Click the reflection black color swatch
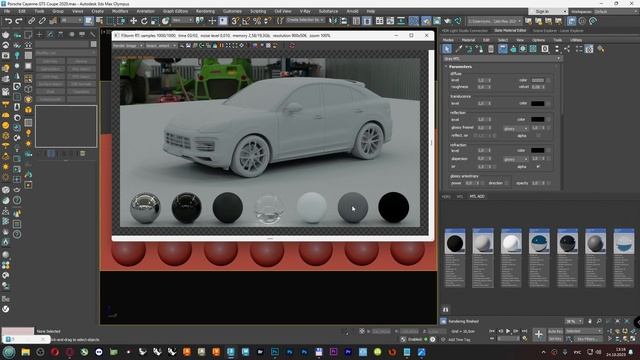This screenshot has width=640, height=360. tap(537, 120)
